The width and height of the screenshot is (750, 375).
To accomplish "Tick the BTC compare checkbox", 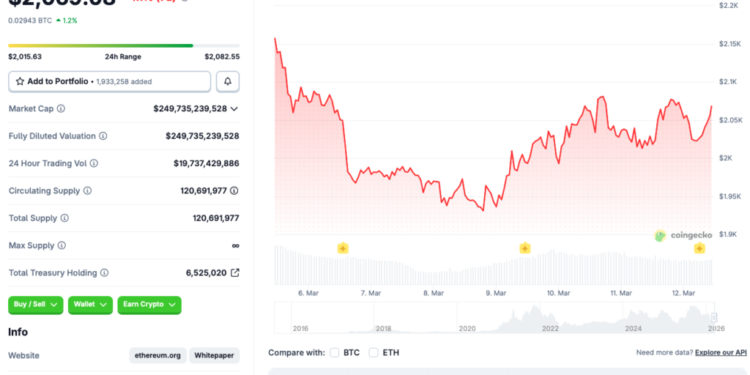I will [x=334, y=353].
